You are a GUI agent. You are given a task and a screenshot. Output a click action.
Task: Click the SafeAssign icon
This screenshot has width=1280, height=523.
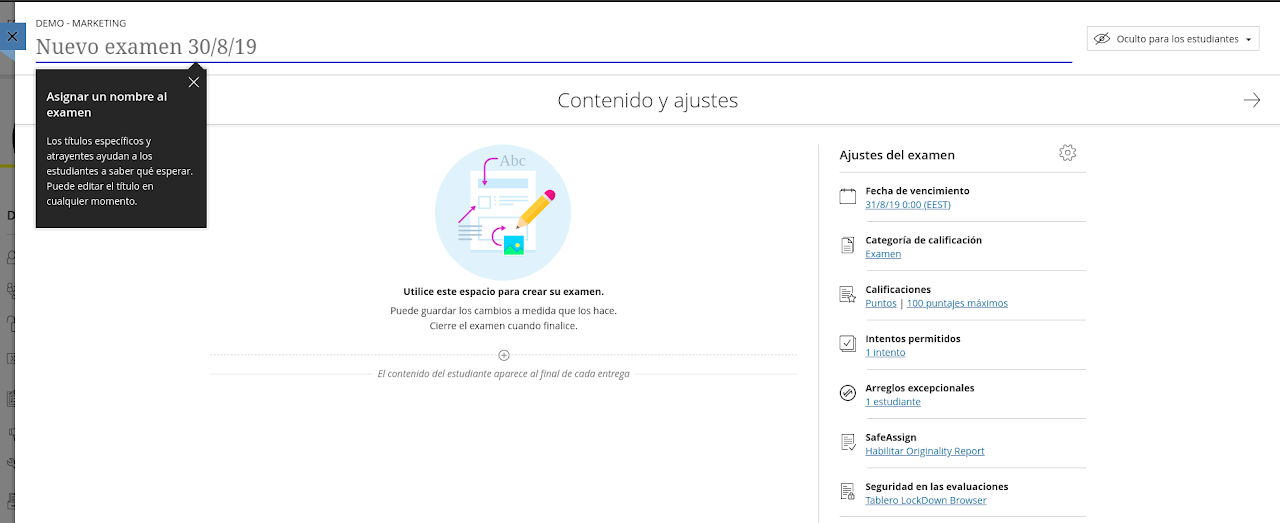coord(848,443)
